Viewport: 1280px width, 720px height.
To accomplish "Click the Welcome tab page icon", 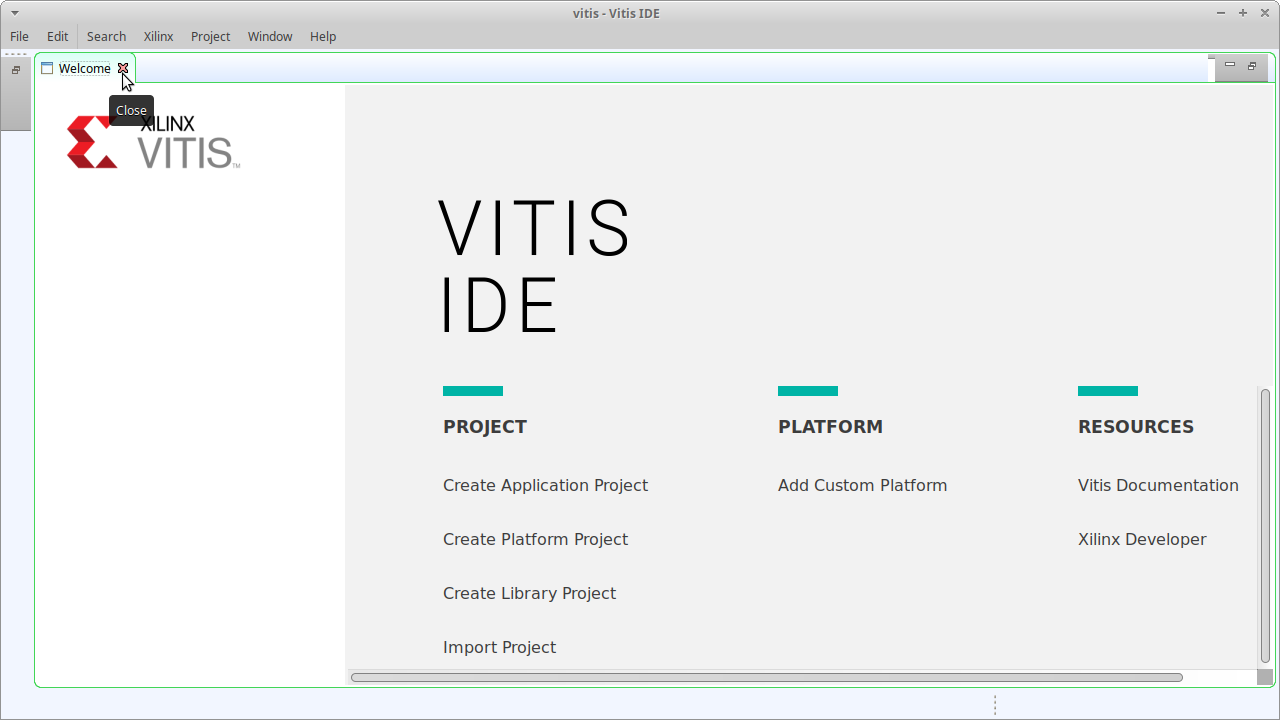I will pos(47,68).
